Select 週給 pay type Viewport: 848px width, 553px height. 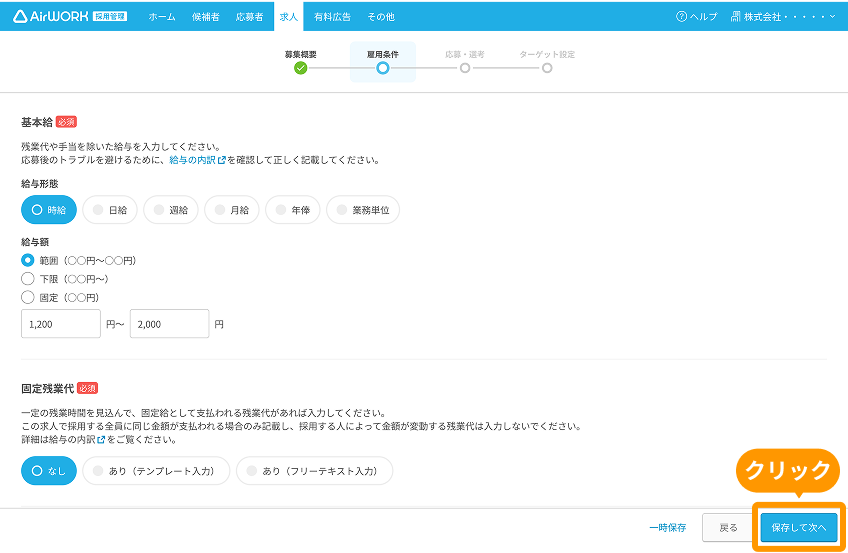(x=171, y=210)
